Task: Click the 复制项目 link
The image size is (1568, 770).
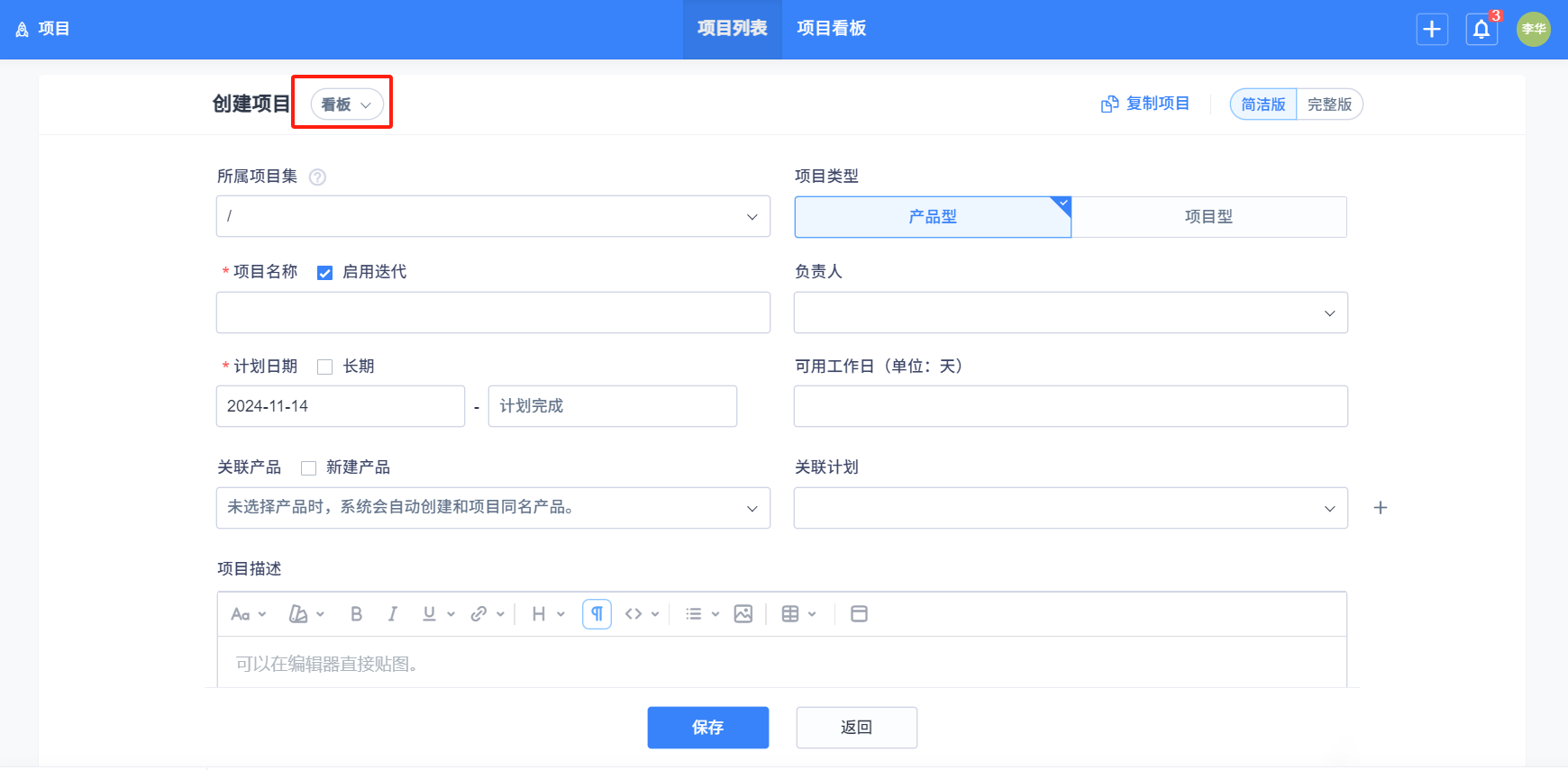Action: click(x=1145, y=104)
